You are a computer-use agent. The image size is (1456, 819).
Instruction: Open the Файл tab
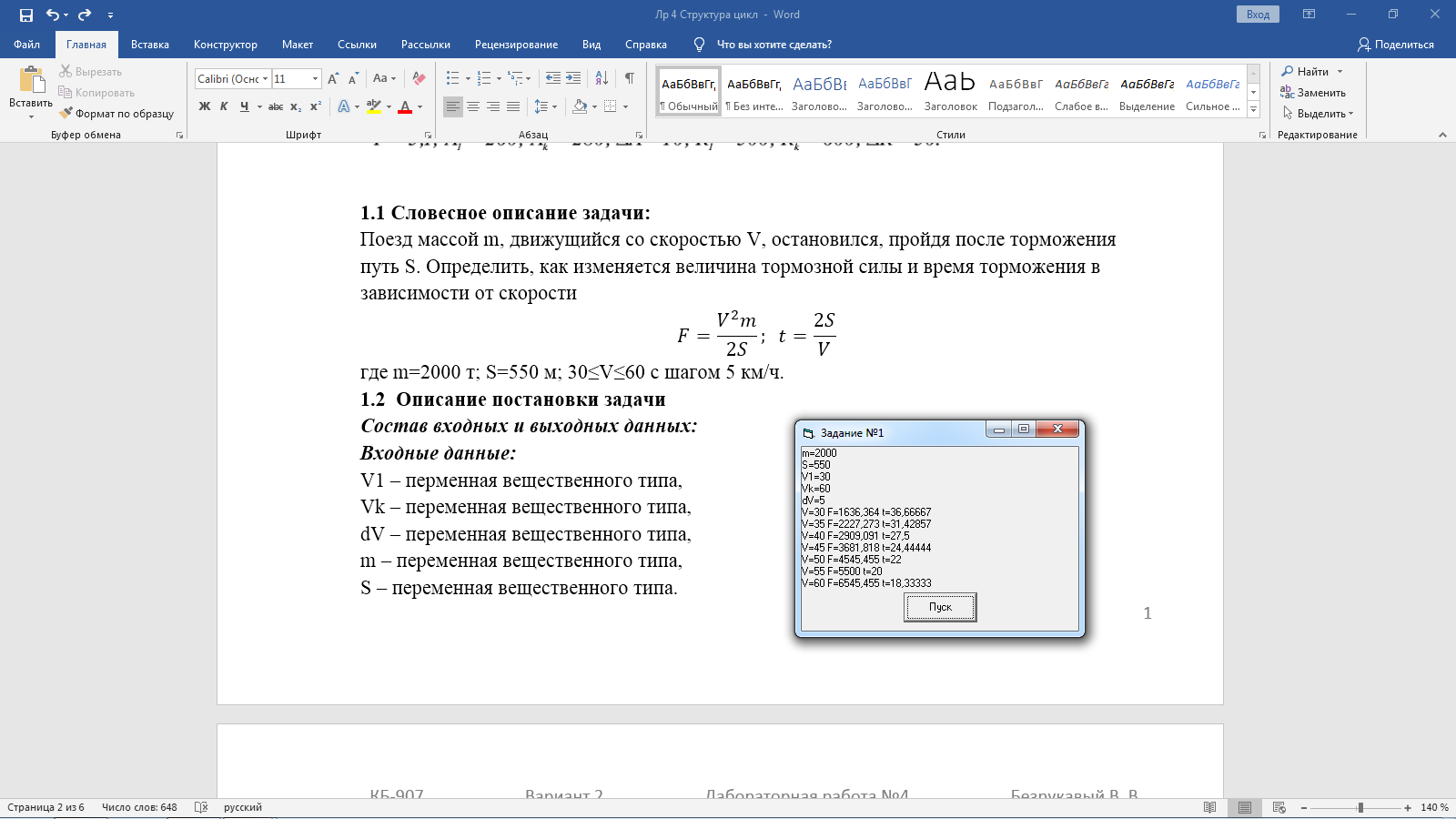[27, 45]
